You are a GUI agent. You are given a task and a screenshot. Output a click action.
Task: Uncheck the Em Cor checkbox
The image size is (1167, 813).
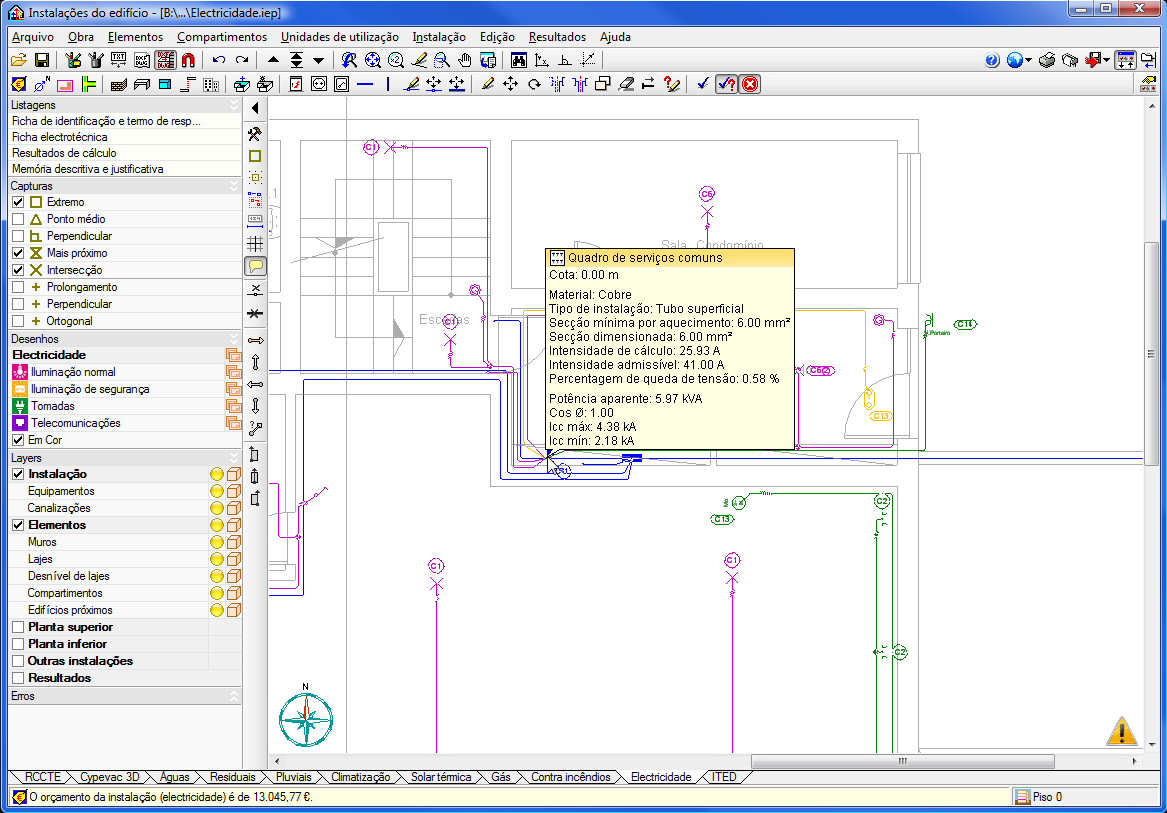[x=18, y=440]
